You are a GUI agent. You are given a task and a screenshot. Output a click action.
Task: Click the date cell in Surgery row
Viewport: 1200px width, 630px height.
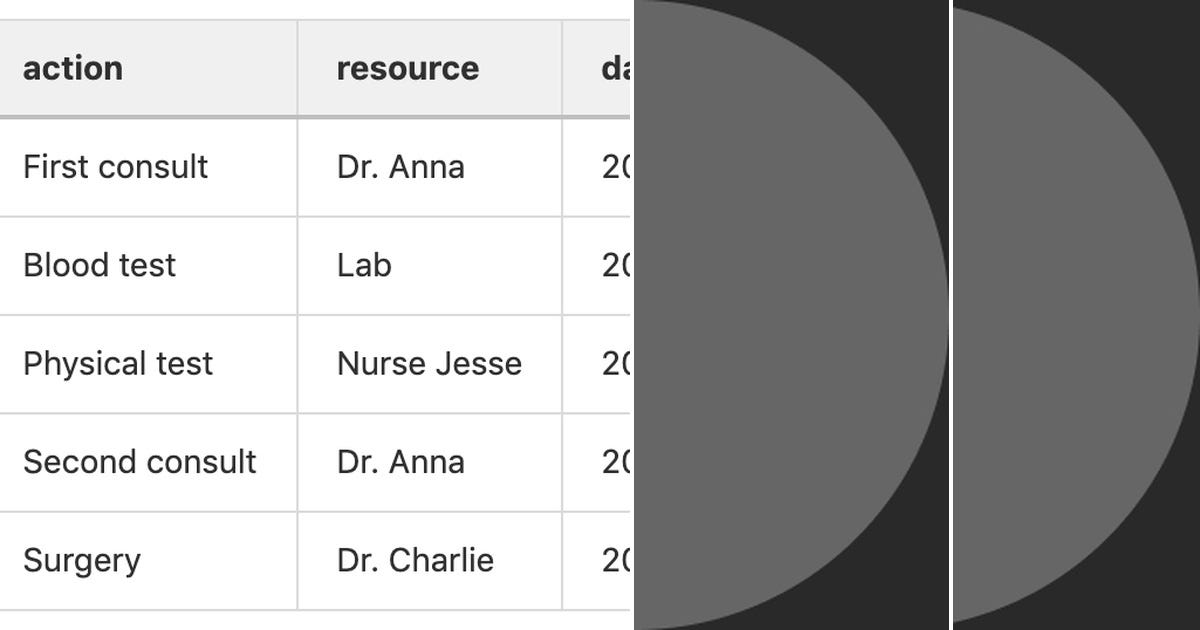pyautogui.click(x=597, y=560)
